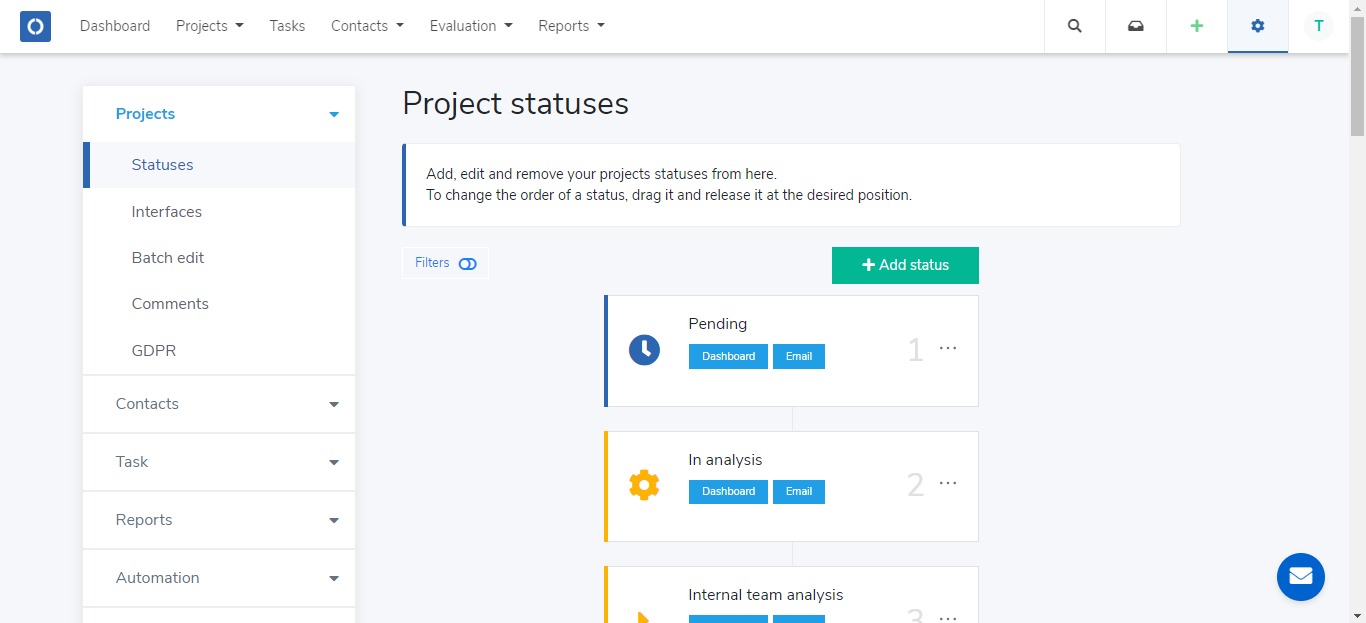
Task: Click the Add status button
Action: (x=905, y=265)
